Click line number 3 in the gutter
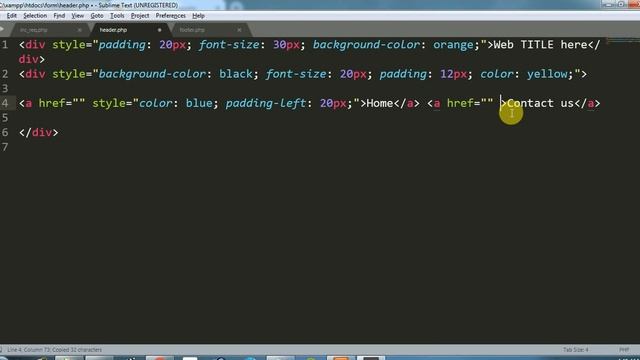Viewport: 640px width, 360px height. tap(5, 89)
